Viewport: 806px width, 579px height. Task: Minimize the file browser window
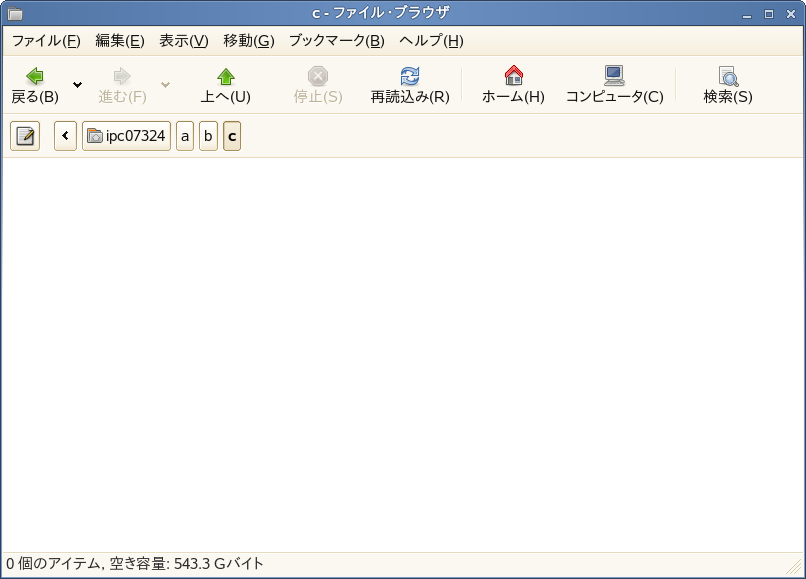pyautogui.click(x=747, y=14)
